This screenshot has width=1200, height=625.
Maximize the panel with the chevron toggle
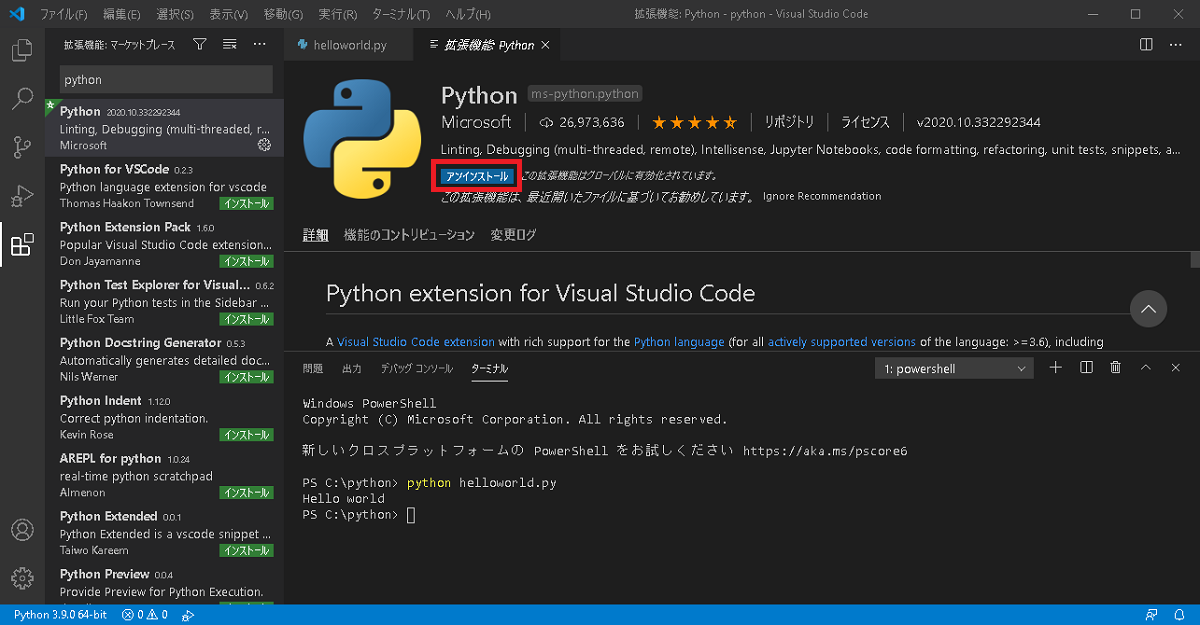pyautogui.click(x=1145, y=367)
